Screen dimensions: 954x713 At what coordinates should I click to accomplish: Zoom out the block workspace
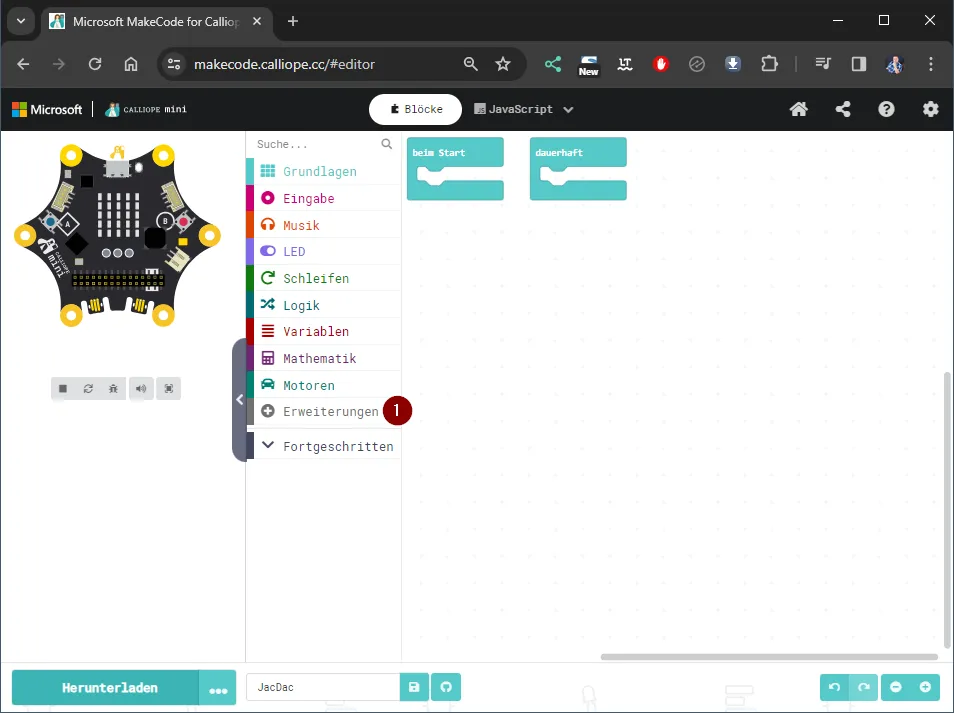(896, 688)
